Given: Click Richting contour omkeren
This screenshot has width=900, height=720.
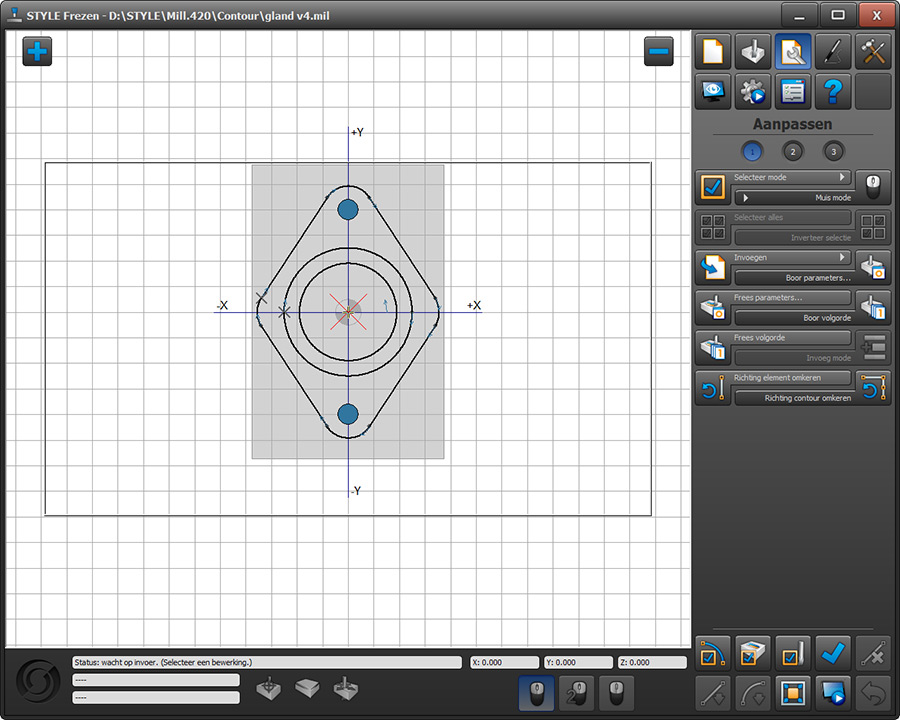Looking at the screenshot, I should click(x=794, y=398).
